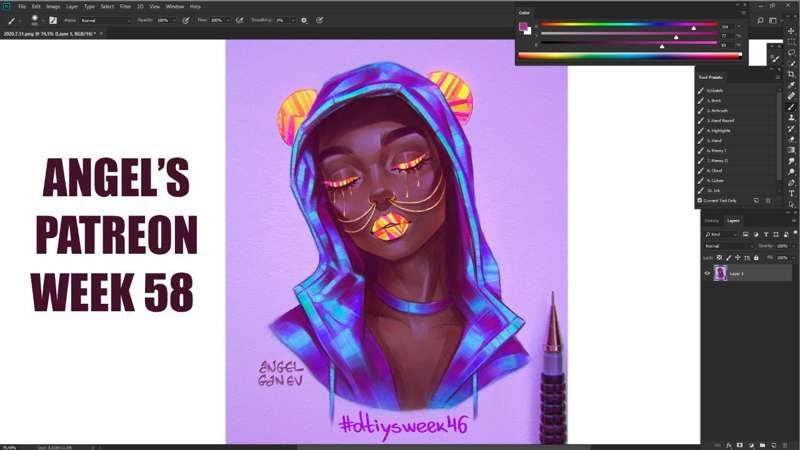Open the Layer menu

tap(72, 7)
